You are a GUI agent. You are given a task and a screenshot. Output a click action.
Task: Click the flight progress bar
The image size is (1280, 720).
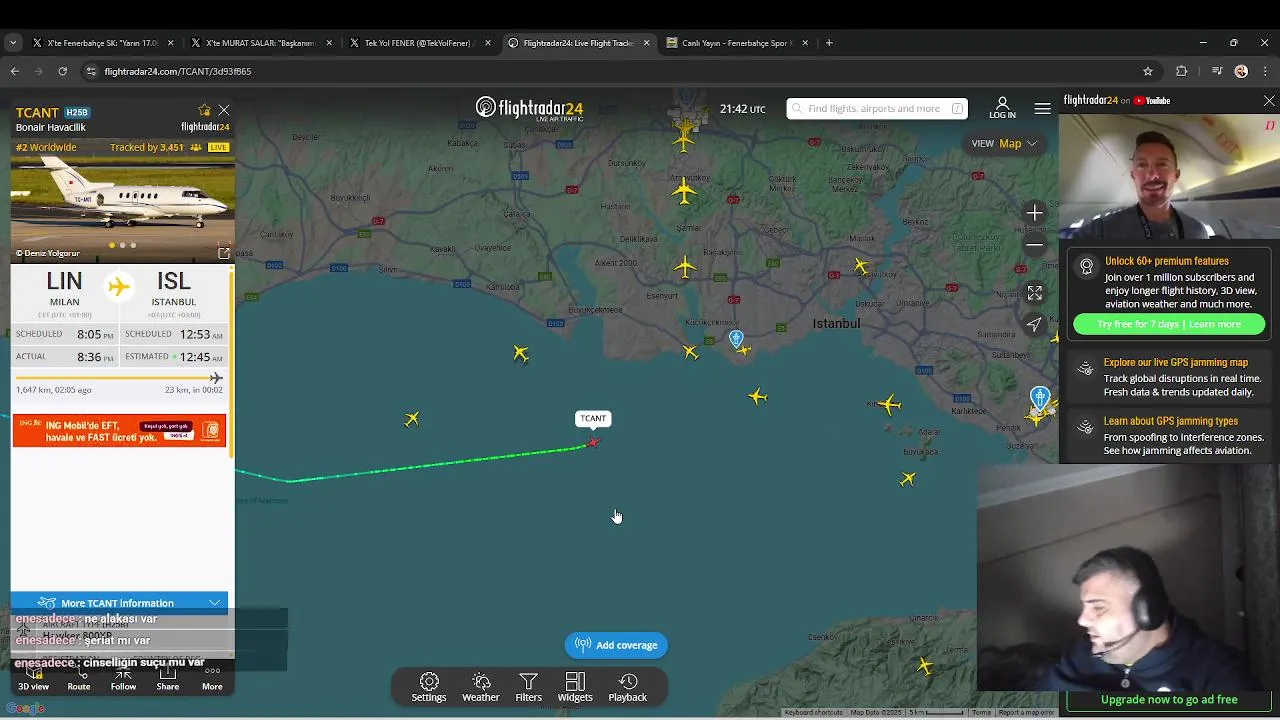[119, 378]
